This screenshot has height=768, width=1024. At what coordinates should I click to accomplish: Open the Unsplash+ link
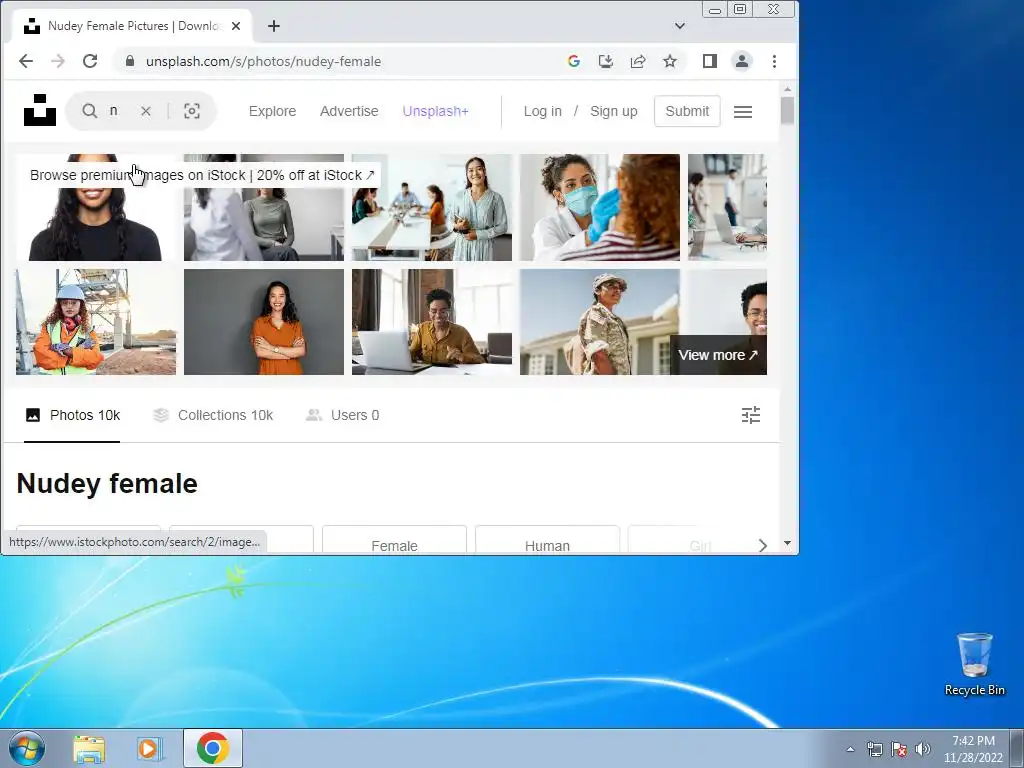436,111
